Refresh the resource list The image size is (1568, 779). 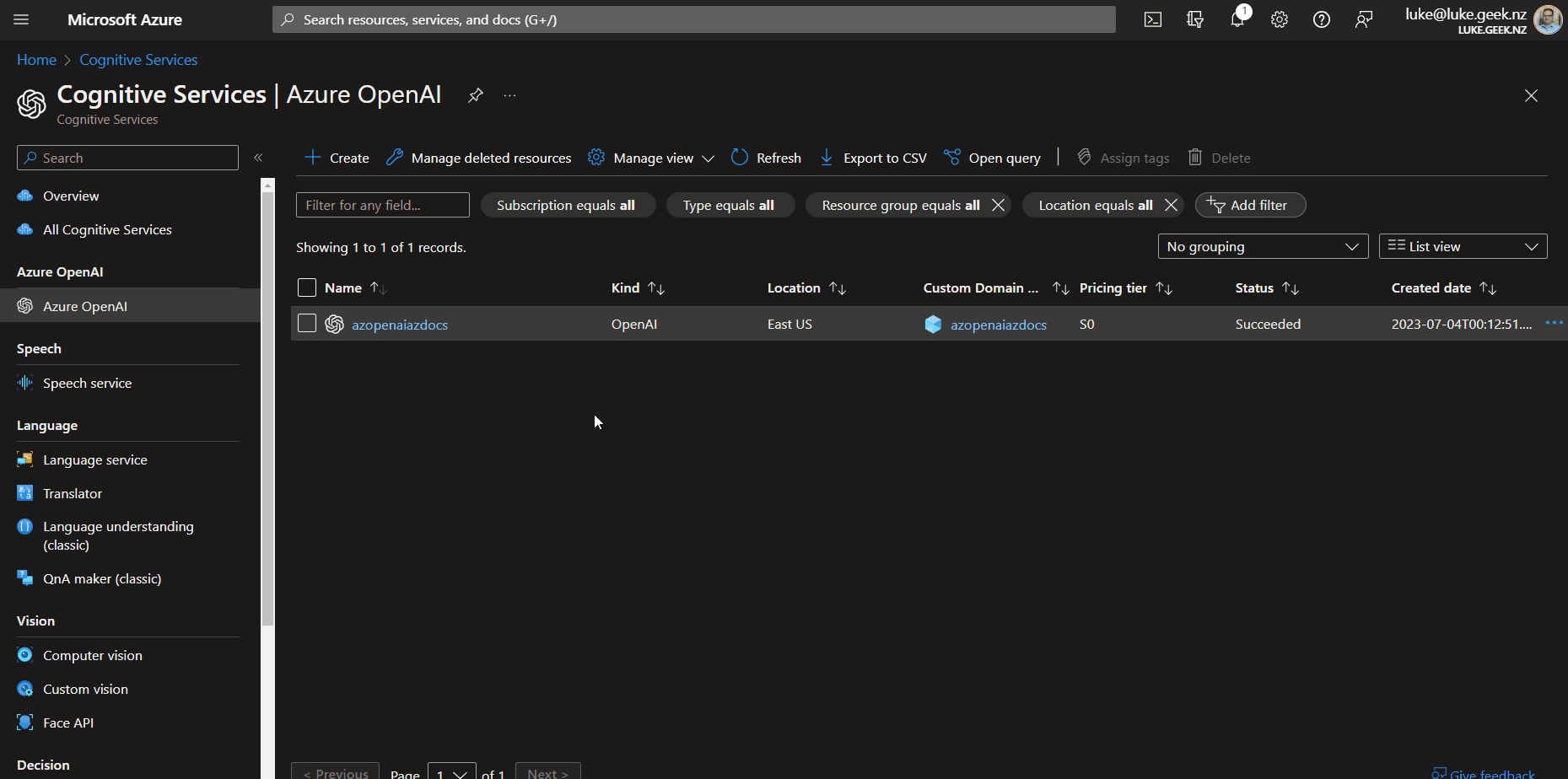(766, 158)
